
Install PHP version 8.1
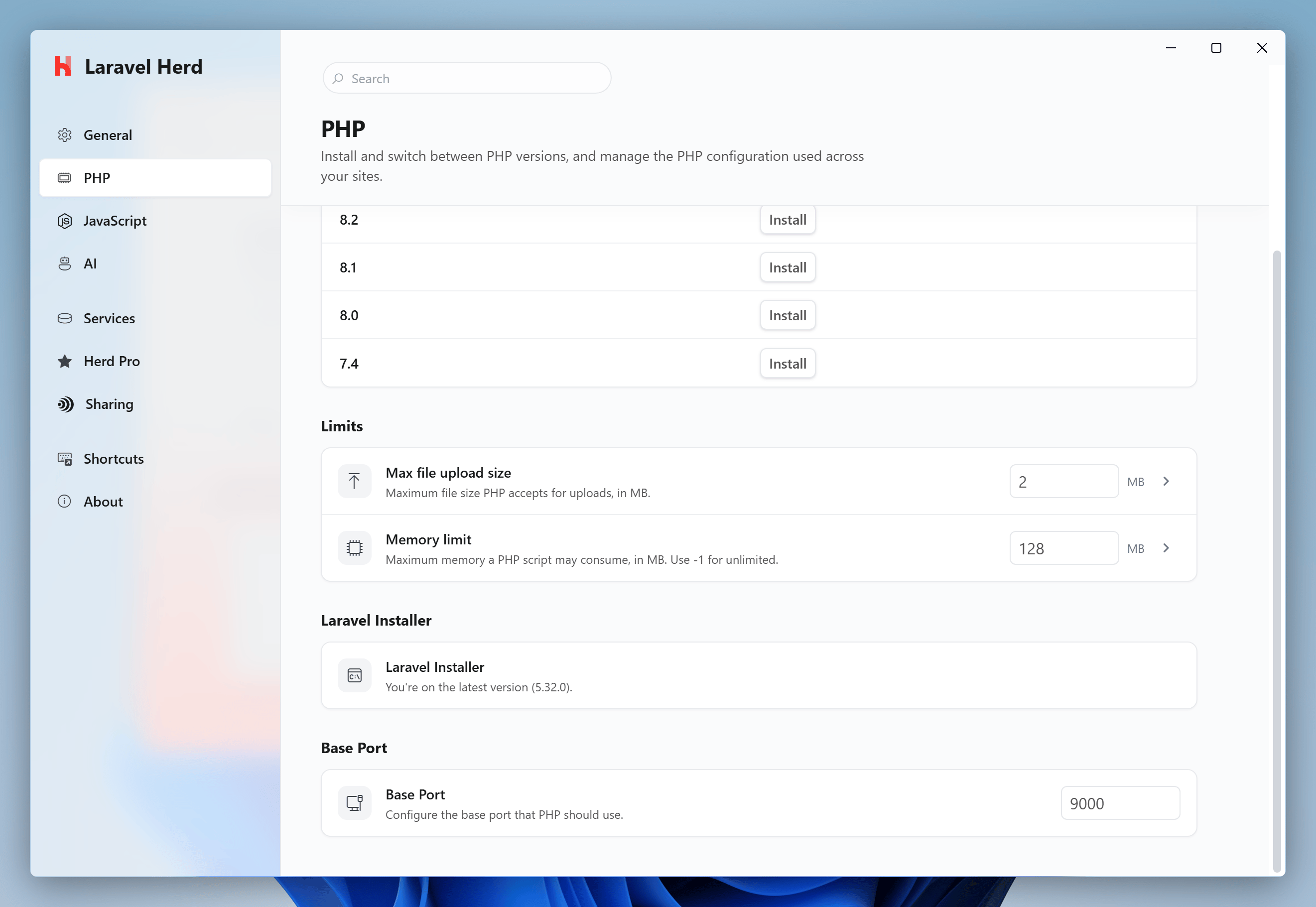click(x=788, y=267)
